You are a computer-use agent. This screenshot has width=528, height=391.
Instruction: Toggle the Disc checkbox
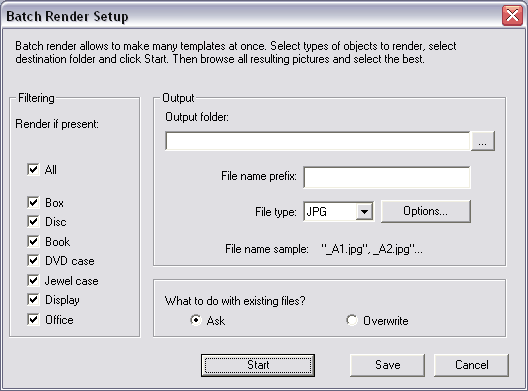pyautogui.click(x=33, y=222)
